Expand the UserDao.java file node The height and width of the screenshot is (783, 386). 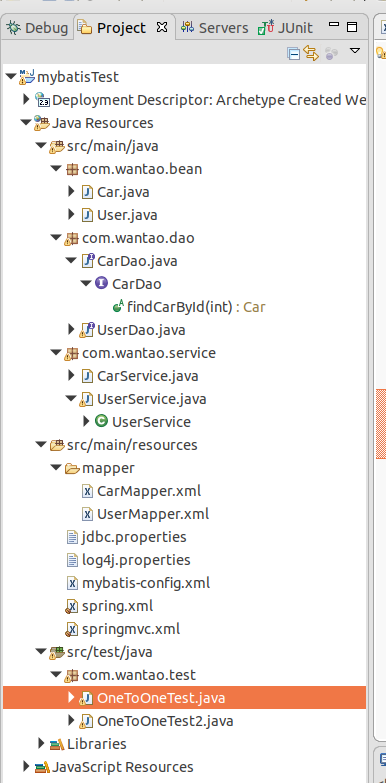click(x=71, y=329)
